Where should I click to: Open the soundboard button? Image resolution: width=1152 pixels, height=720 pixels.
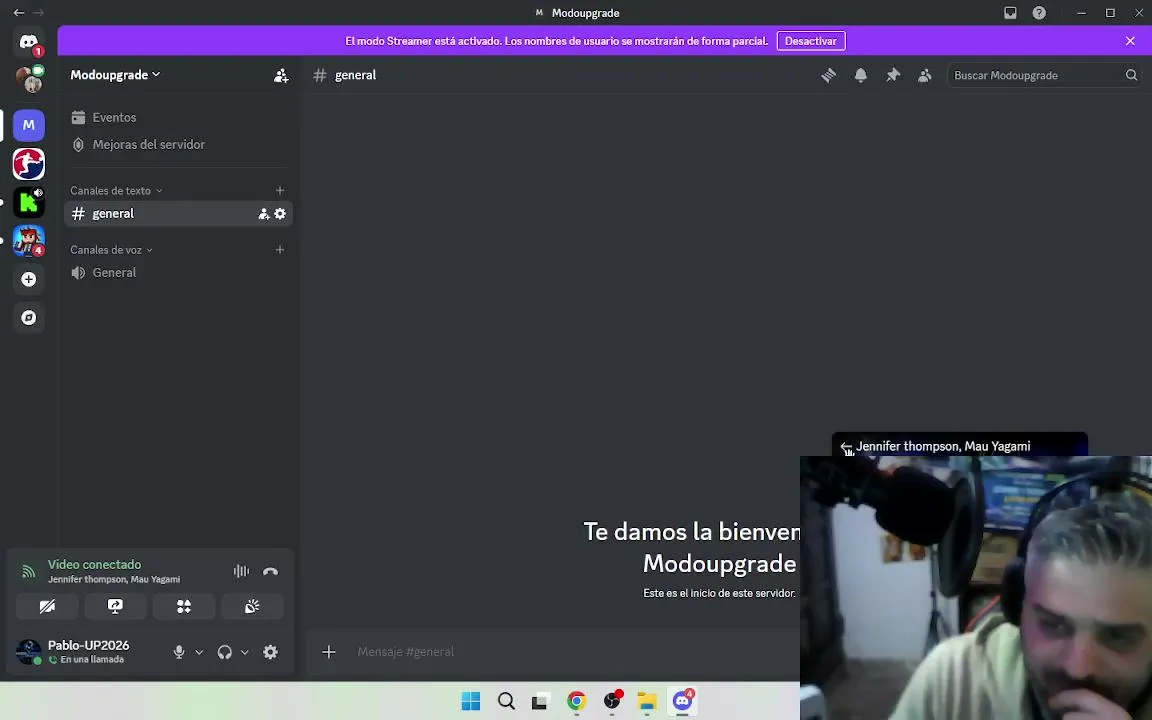click(252, 606)
